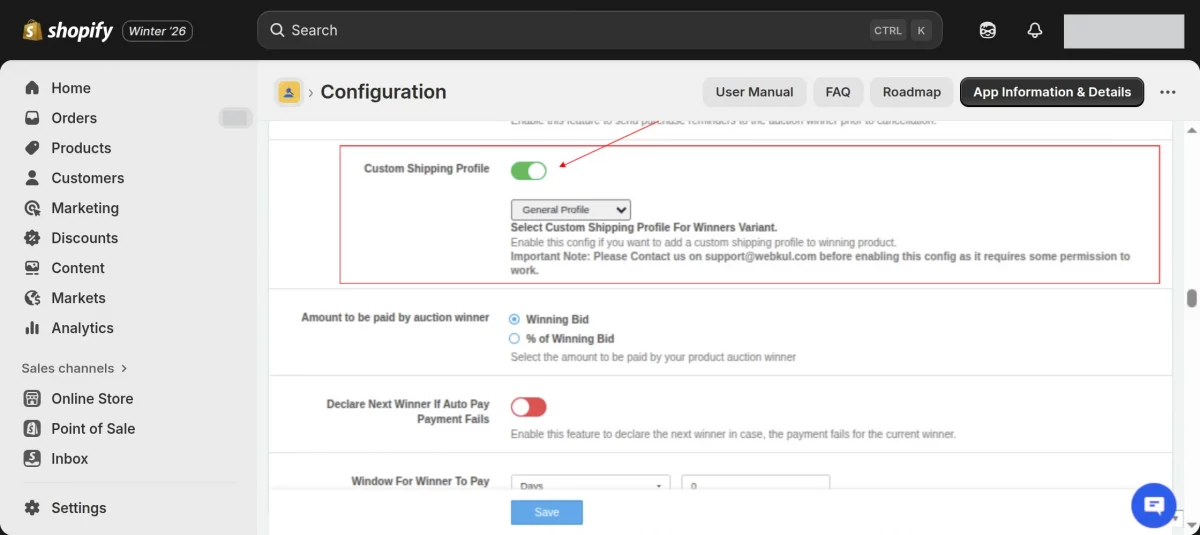This screenshot has width=1200, height=535.
Task: Click the User Manual button
Action: pos(754,92)
